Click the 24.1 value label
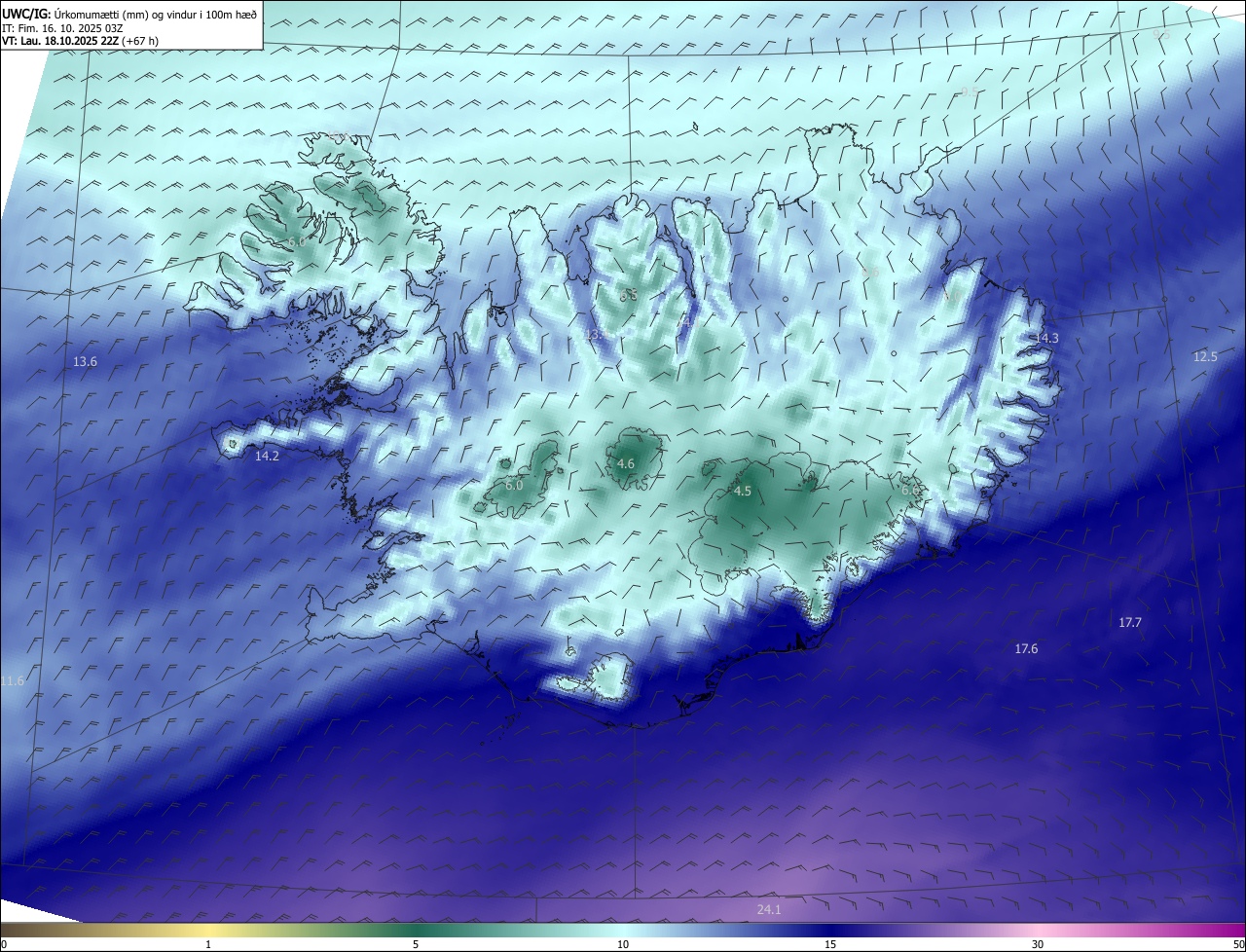The image size is (1246, 952). click(x=769, y=910)
